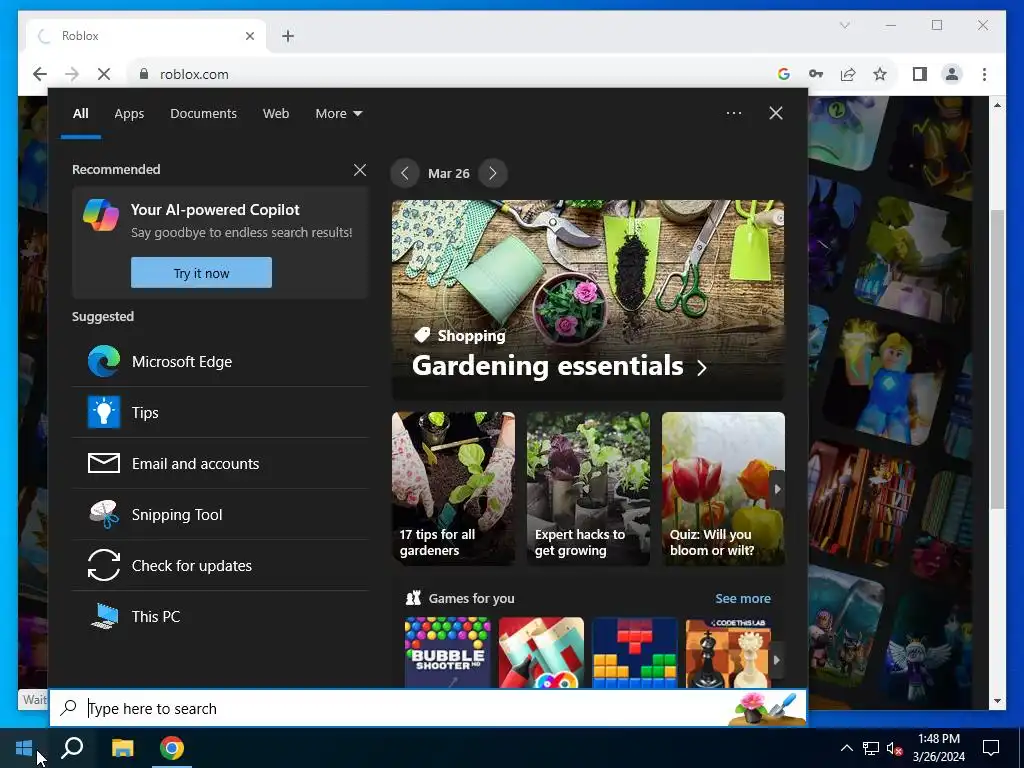Open the blocks puzzle game tile

(x=635, y=652)
